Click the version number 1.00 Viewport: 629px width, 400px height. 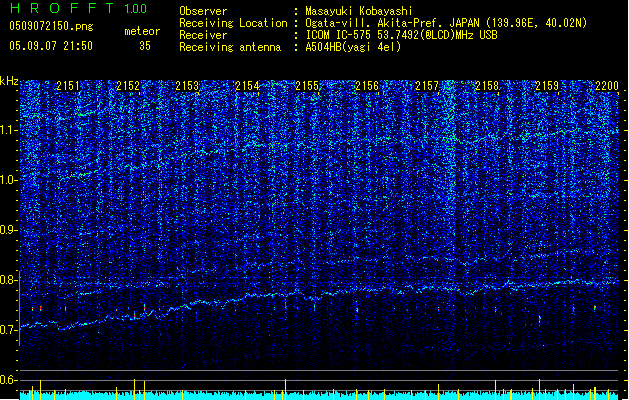click(x=134, y=9)
